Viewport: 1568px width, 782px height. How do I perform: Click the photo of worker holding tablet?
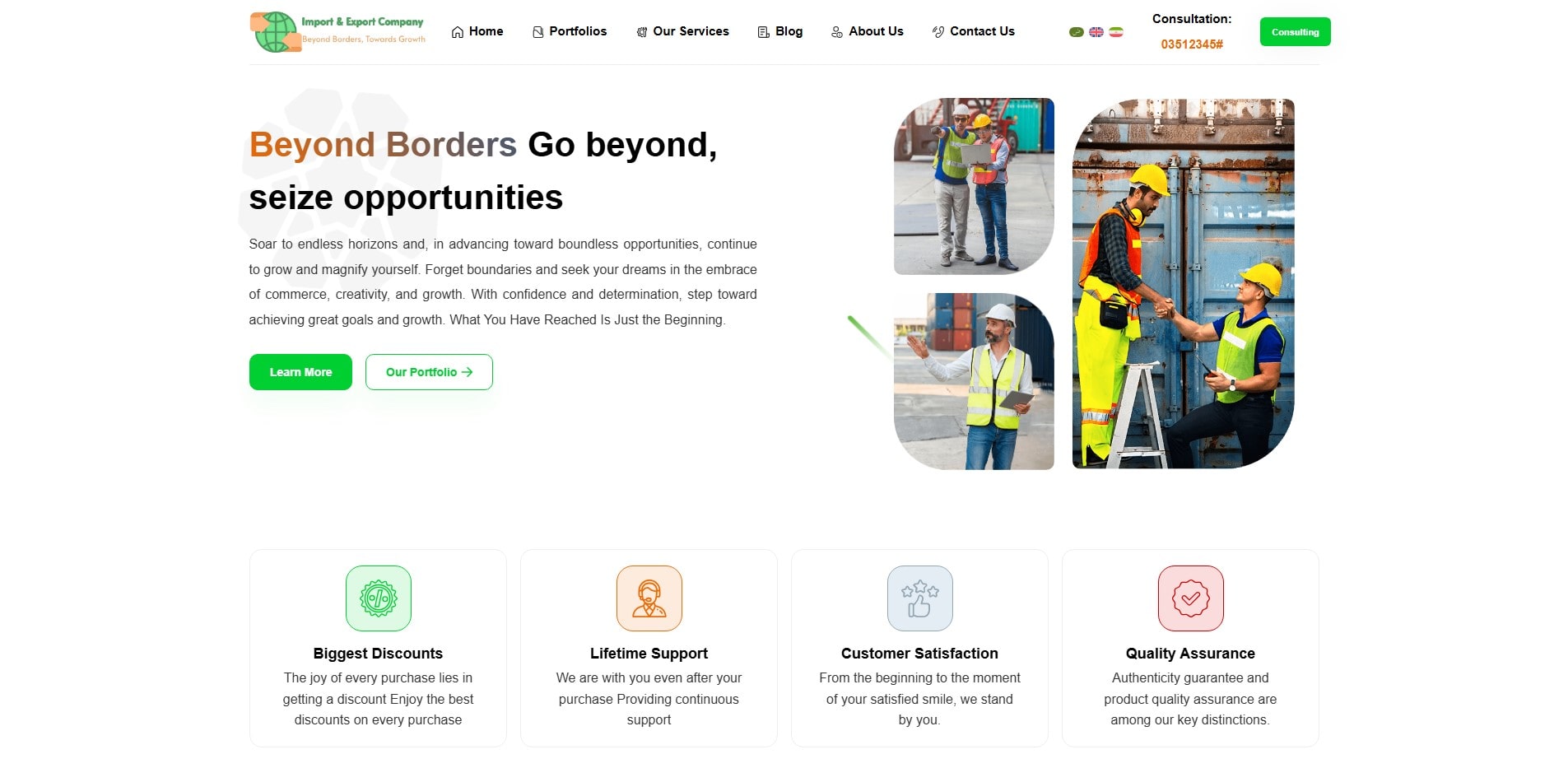coord(974,382)
